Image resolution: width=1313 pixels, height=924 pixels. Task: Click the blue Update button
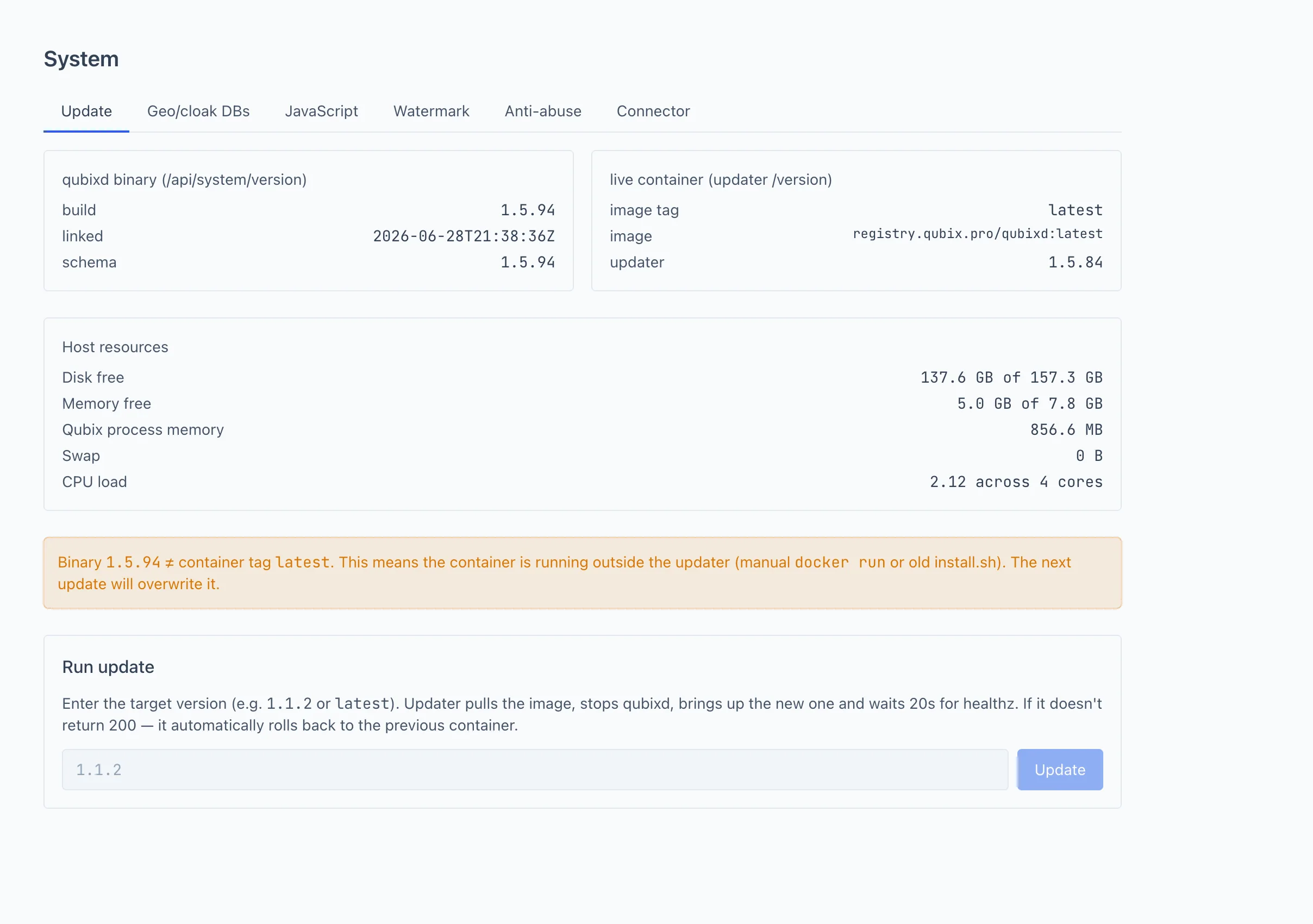coord(1060,770)
